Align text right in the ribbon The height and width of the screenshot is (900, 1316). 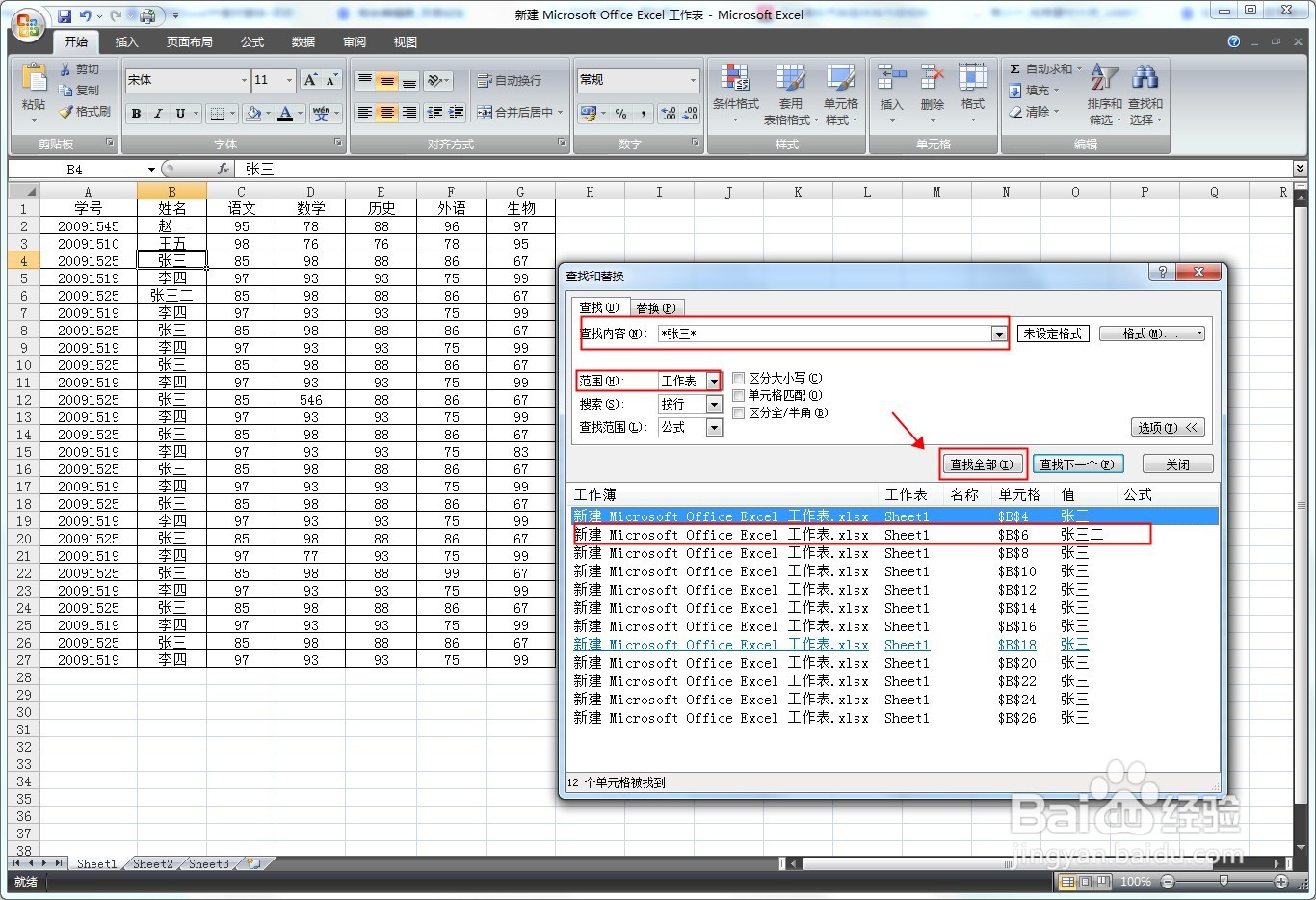408,113
